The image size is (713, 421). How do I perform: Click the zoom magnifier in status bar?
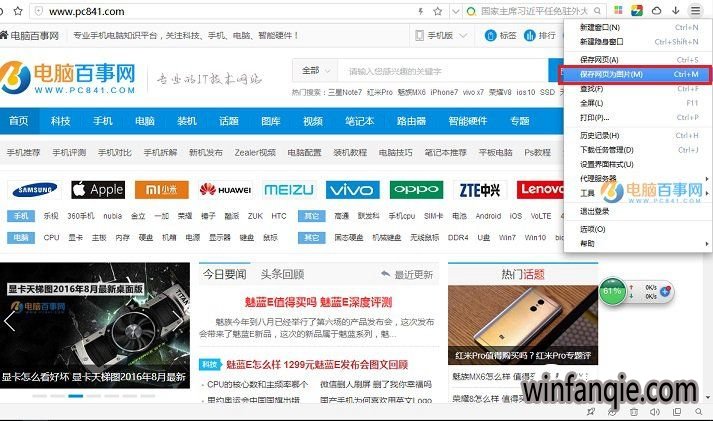(x=698, y=412)
